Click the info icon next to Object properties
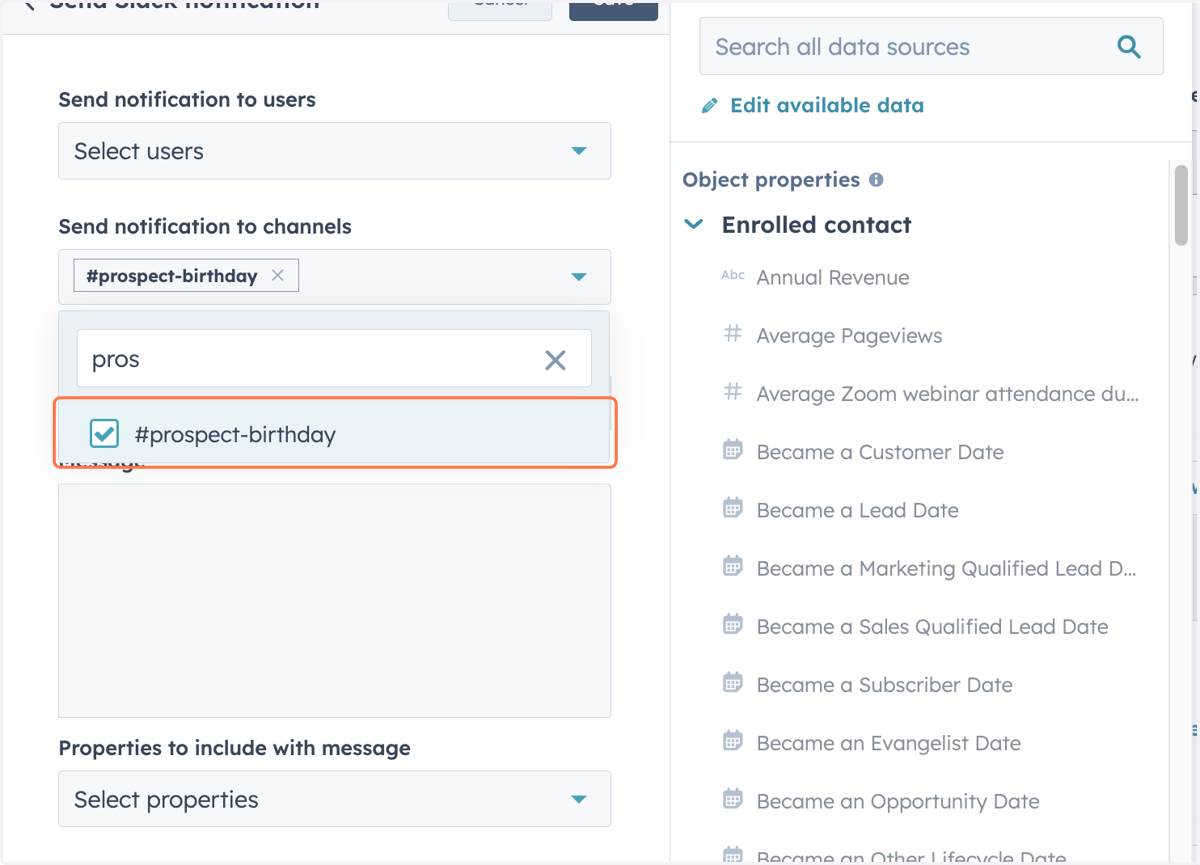 (876, 180)
